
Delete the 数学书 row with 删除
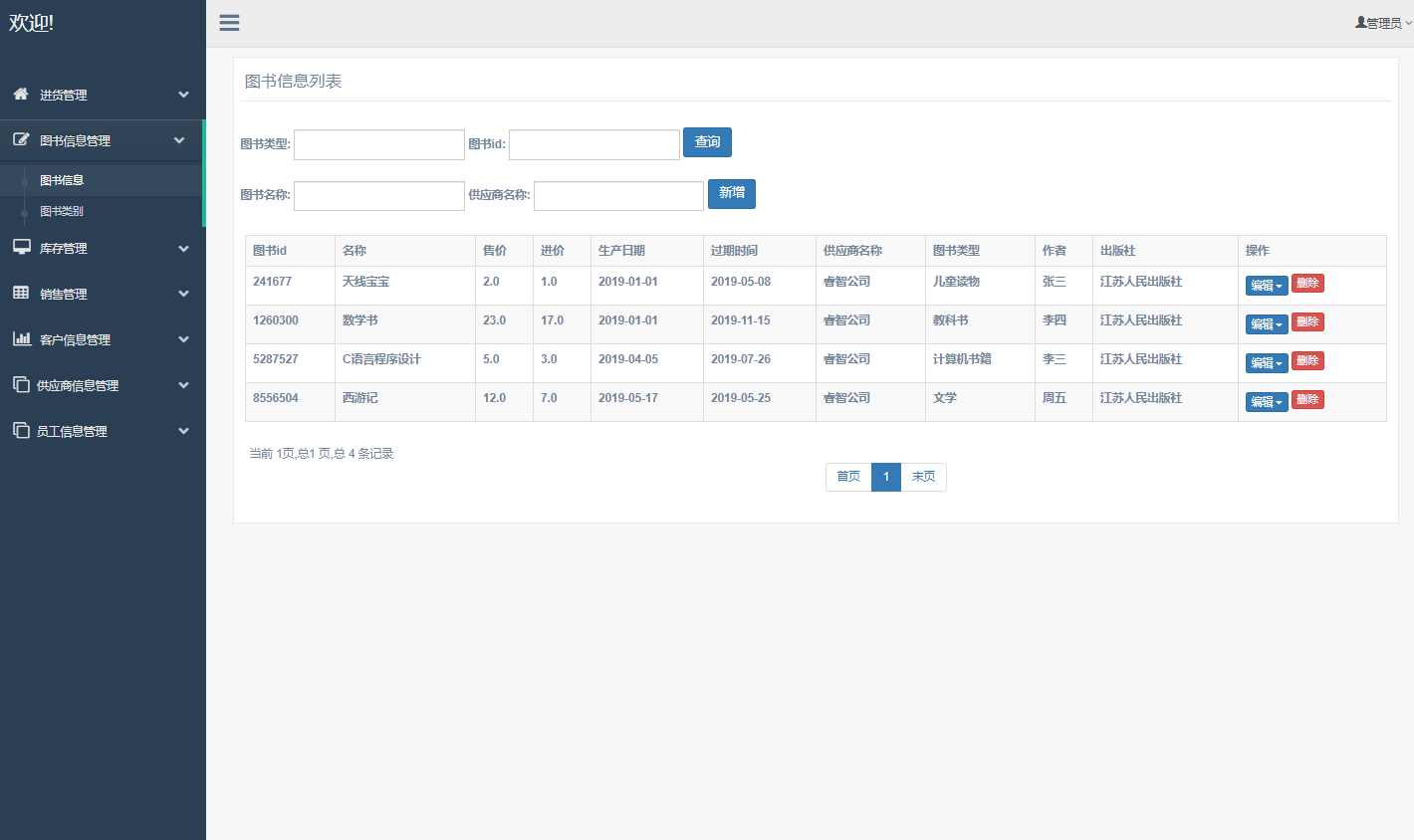[x=1307, y=322]
